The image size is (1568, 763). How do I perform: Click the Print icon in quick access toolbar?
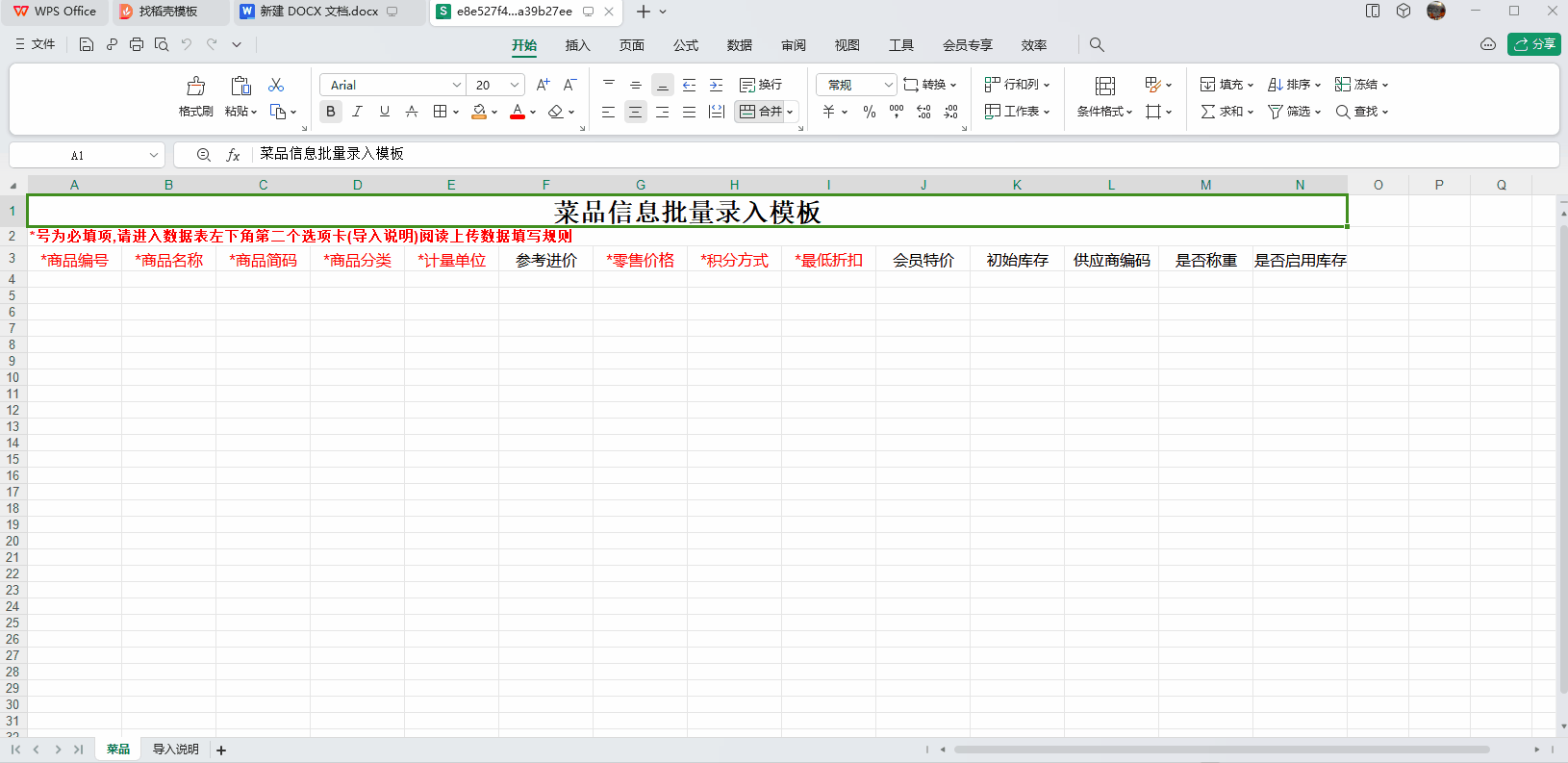(137, 44)
